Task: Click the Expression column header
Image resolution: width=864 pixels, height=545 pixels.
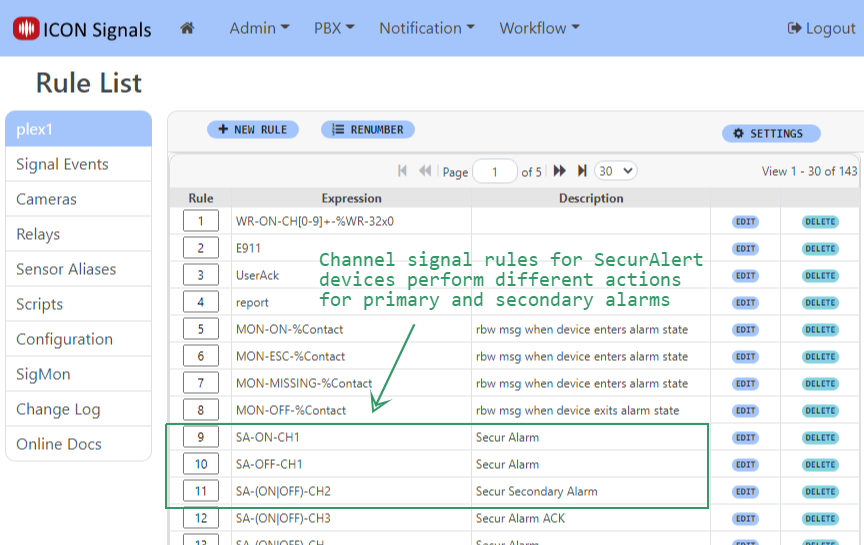Action: point(352,198)
